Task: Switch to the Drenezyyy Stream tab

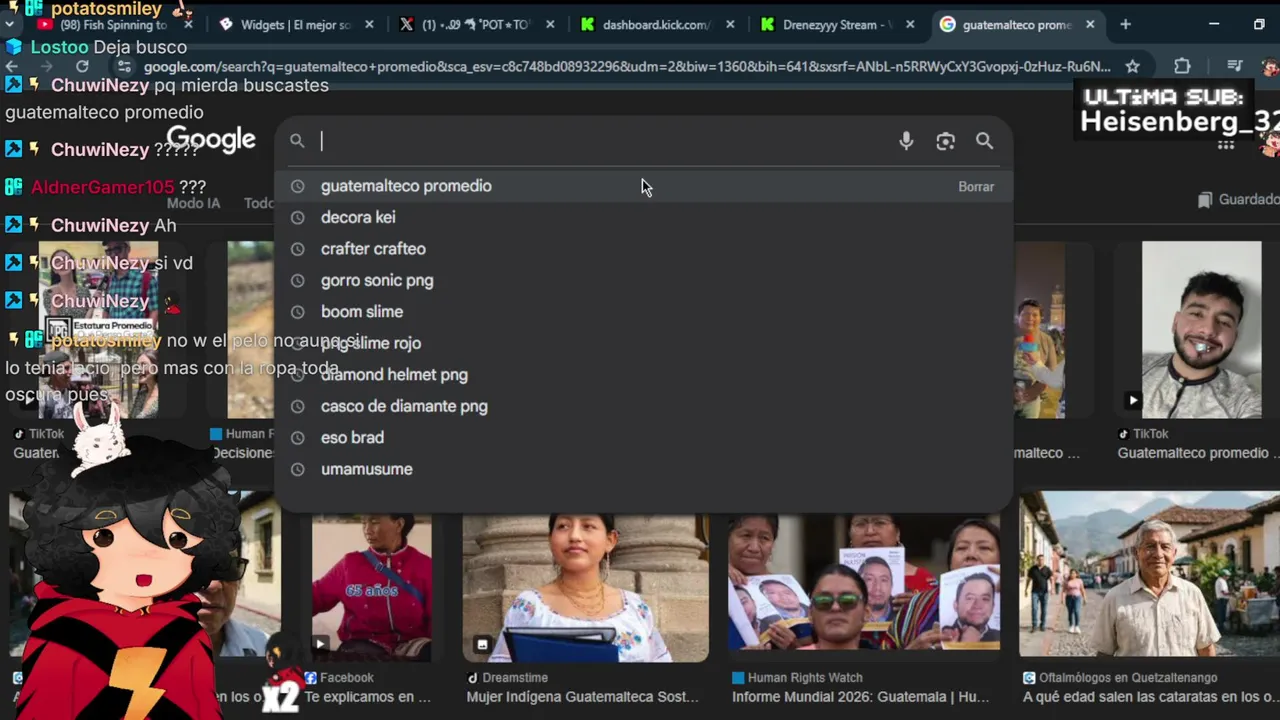Action: 835,24
